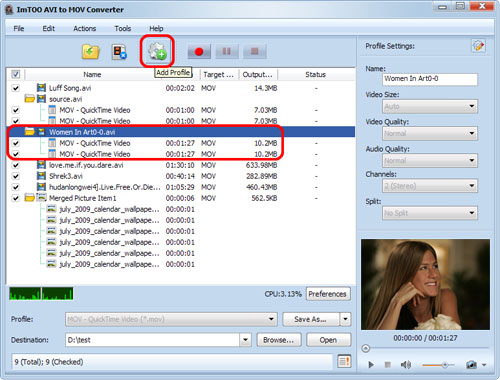Open the Audio Quality dropdown
The image size is (500, 380).
(x=430, y=161)
